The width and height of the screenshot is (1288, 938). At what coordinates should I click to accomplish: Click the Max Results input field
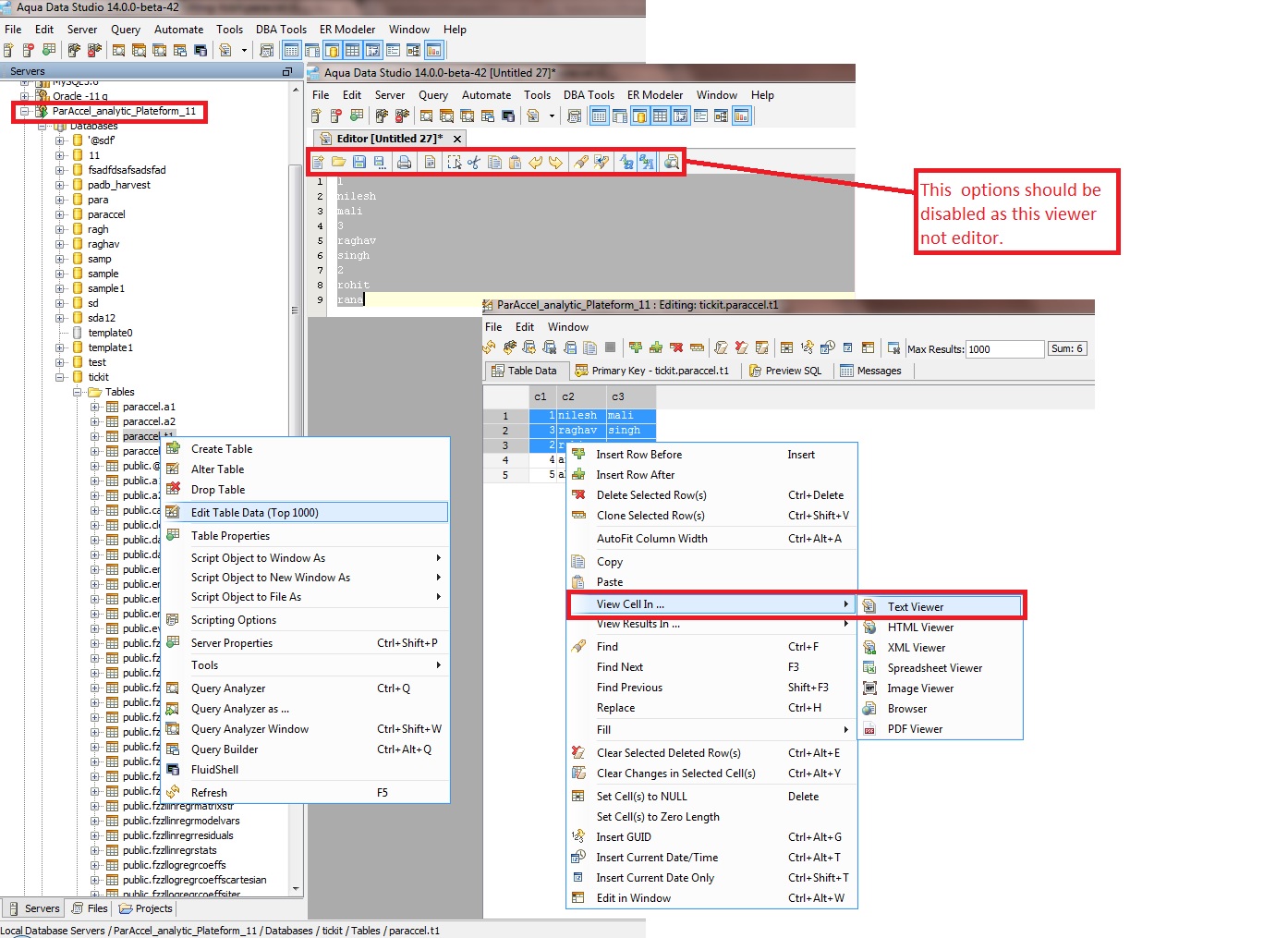pos(1004,349)
